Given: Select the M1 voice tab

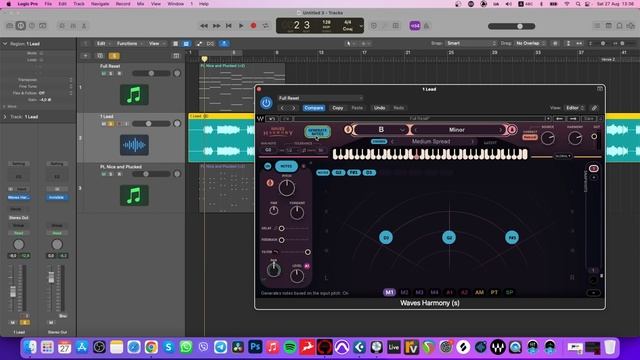Looking at the screenshot, I should (x=389, y=292).
